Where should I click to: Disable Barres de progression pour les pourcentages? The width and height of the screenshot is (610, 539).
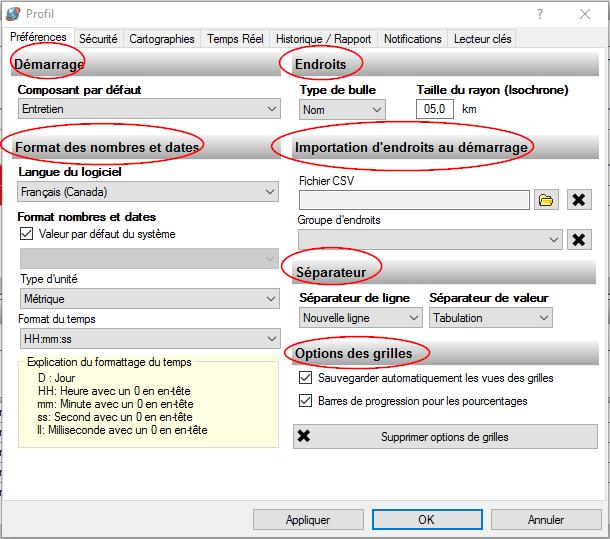coord(306,401)
